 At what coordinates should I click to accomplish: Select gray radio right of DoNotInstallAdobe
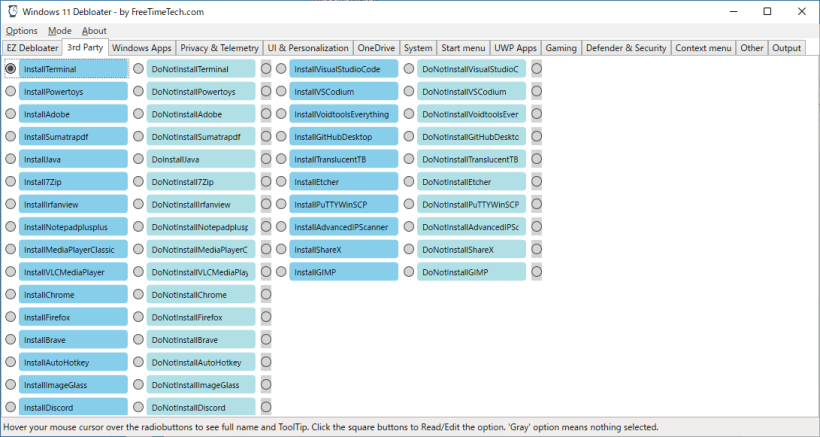(x=266, y=114)
